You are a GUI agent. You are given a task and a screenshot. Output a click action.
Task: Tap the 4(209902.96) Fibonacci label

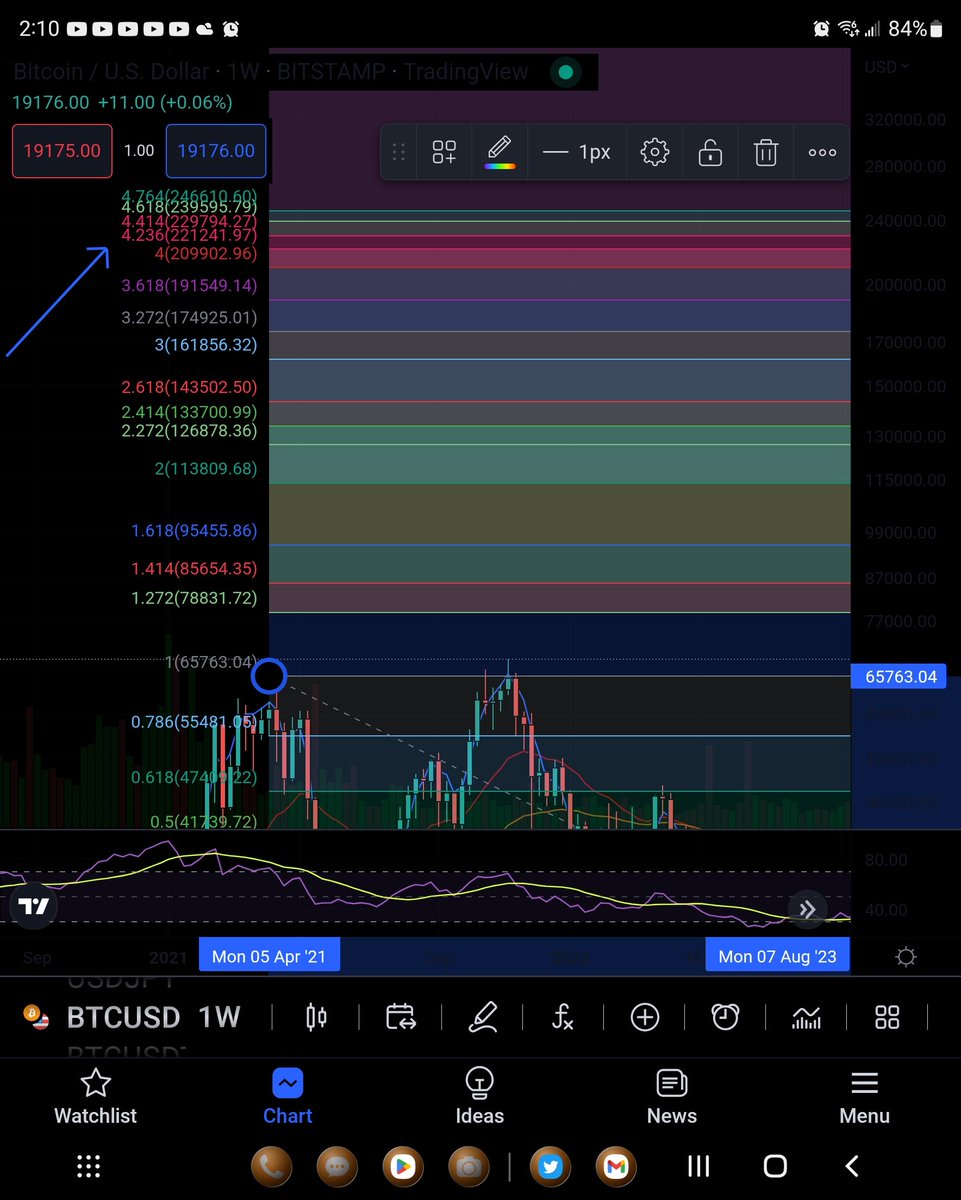point(204,254)
